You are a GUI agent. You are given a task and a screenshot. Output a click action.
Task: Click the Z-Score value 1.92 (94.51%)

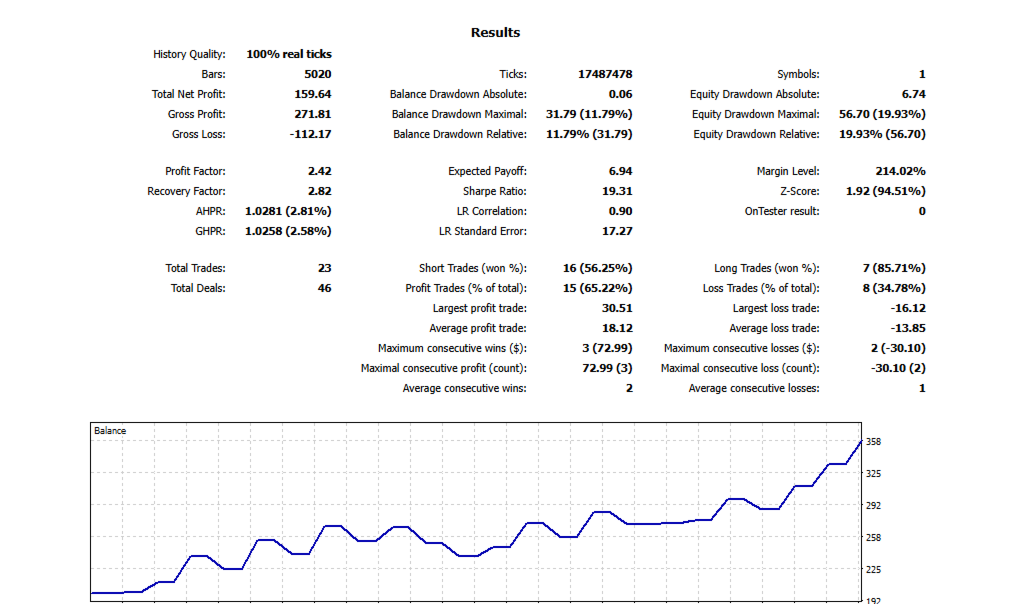pos(886,191)
